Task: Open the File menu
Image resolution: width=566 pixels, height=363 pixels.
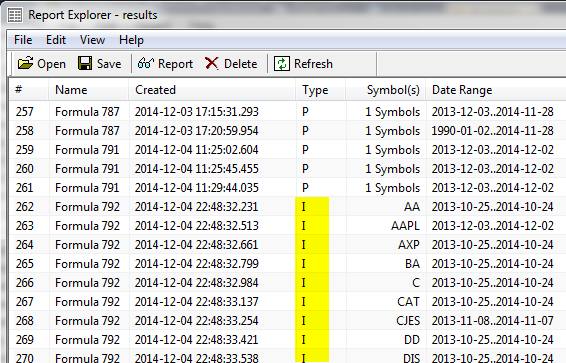Action: click(x=23, y=40)
